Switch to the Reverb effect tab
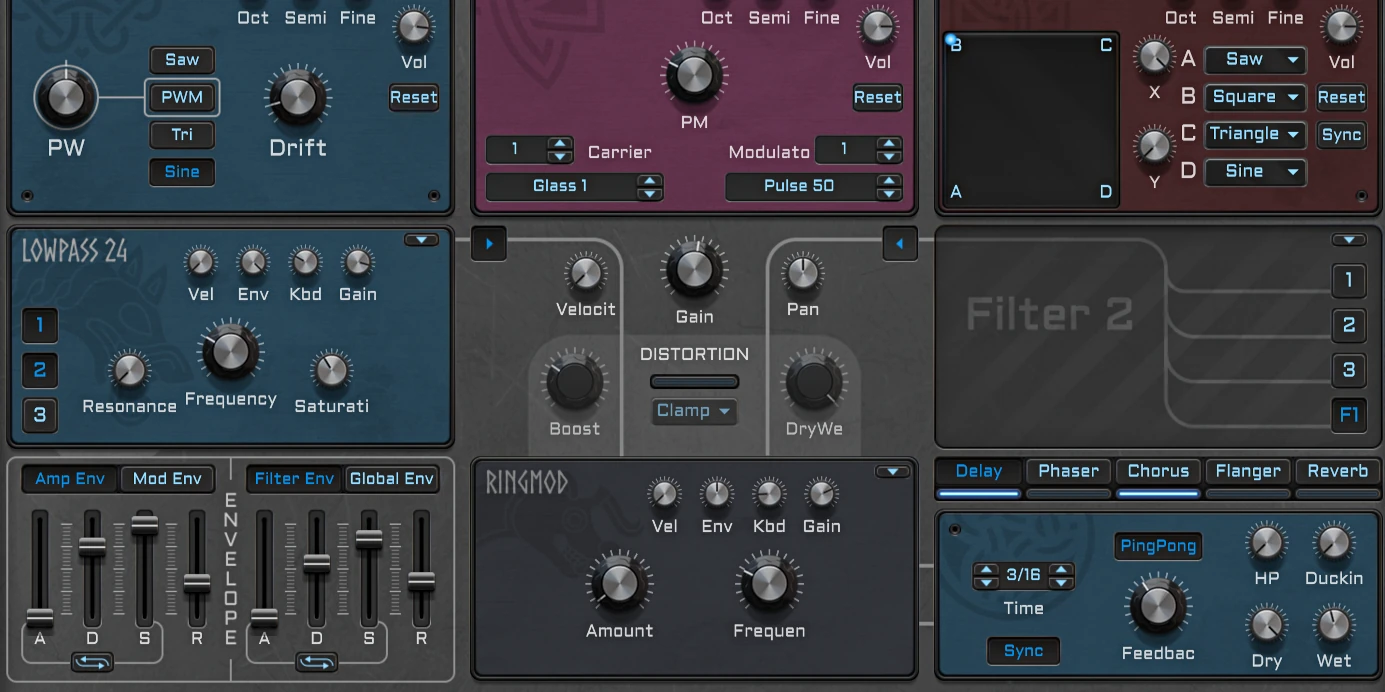Screen dimensions: 1385x692 [x=1338, y=471]
